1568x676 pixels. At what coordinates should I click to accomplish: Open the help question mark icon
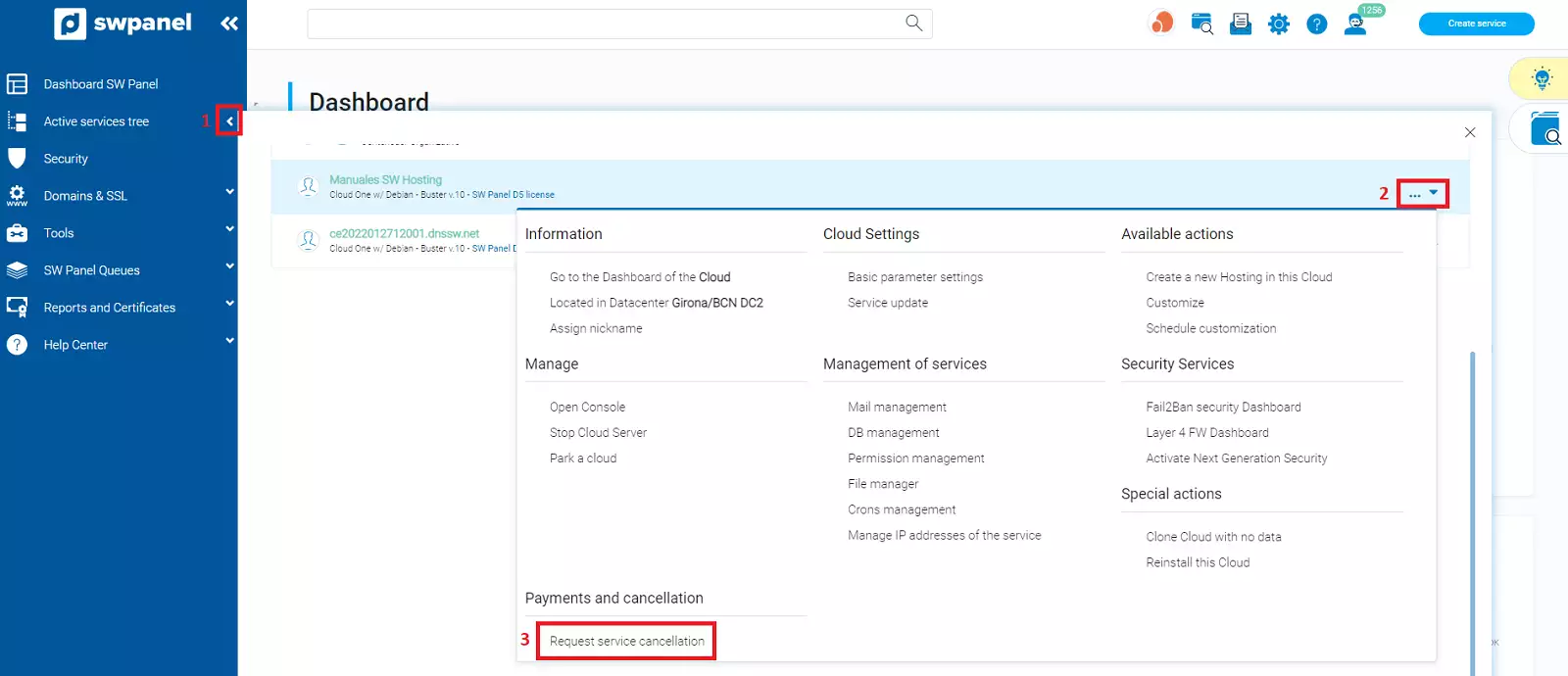click(1317, 24)
